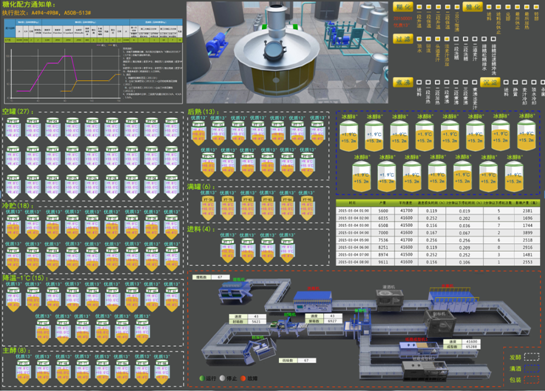
Task: Click the first yellow 糊化 stage button
Action: click(x=403, y=7)
